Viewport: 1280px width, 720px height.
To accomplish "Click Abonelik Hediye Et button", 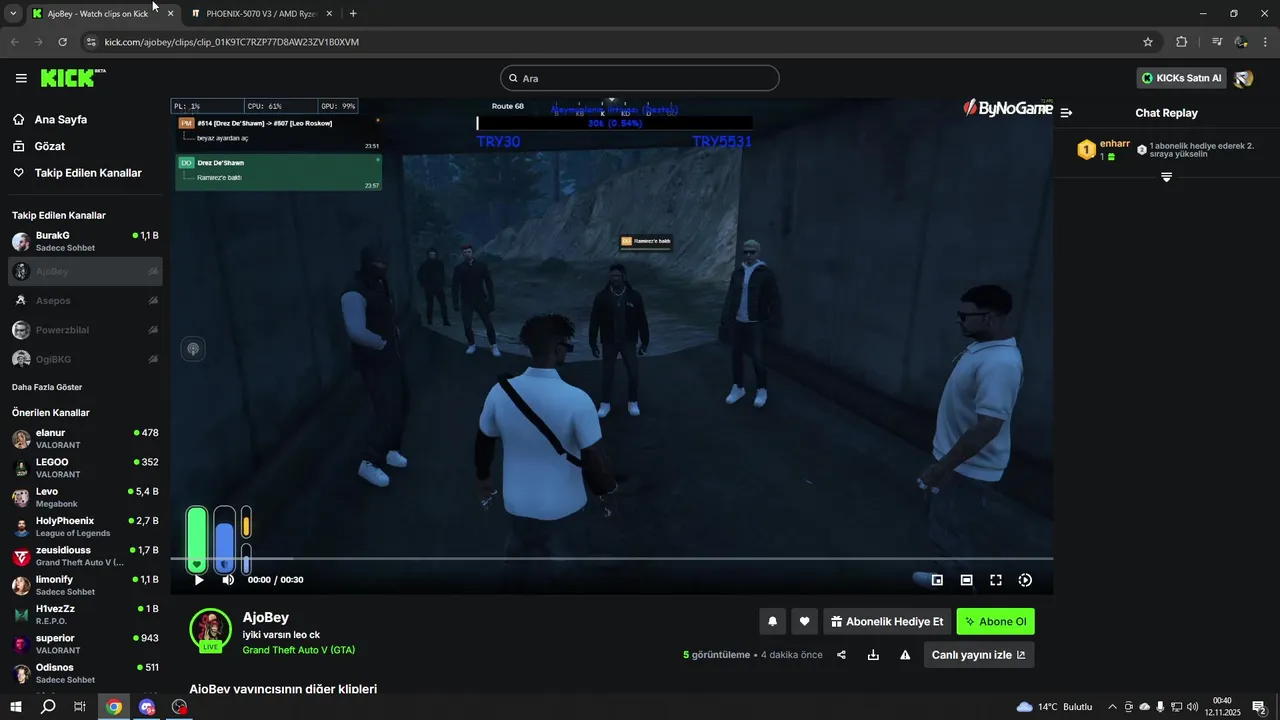I will [x=887, y=621].
